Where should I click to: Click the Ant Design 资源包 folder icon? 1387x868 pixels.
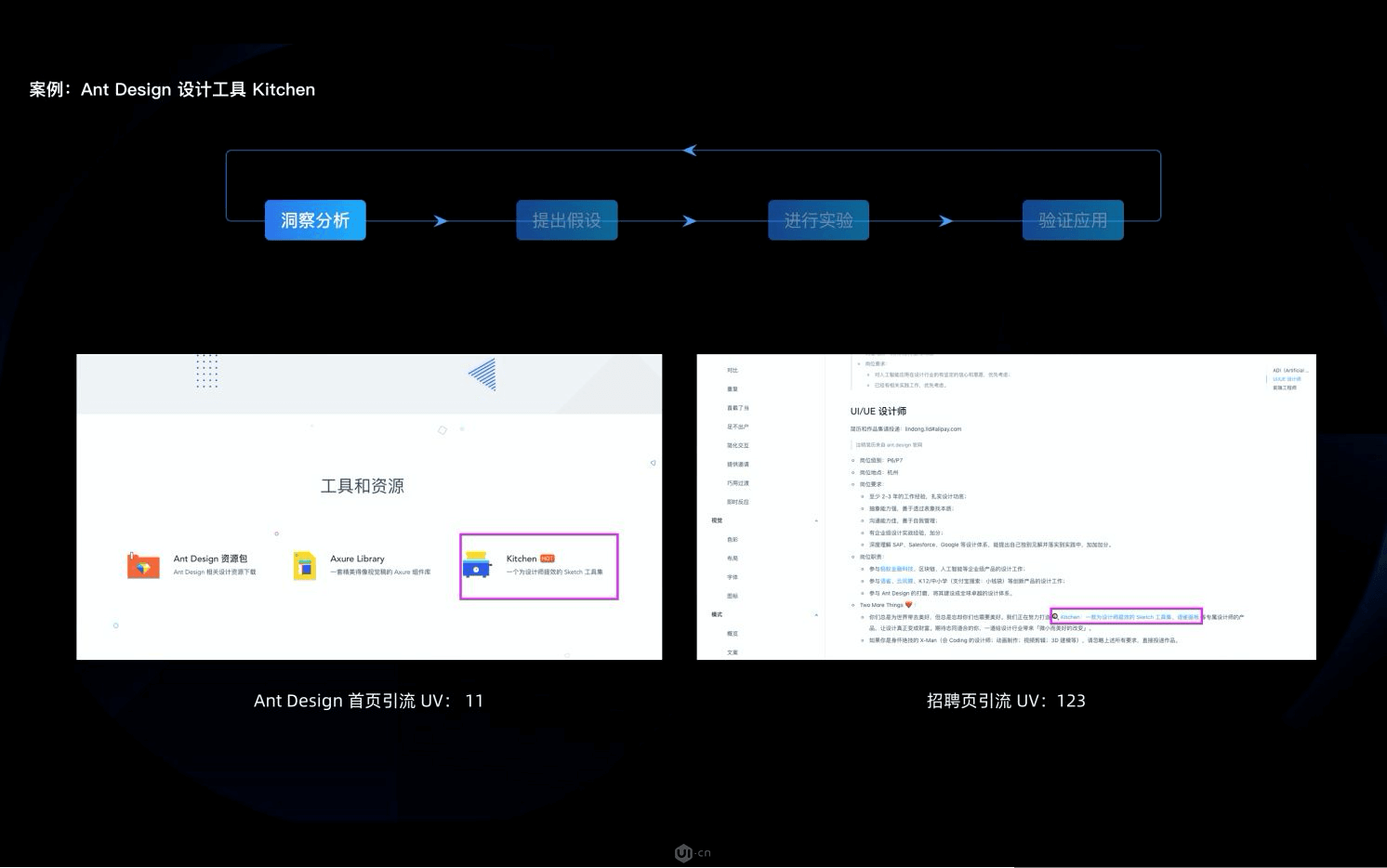pos(143,565)
